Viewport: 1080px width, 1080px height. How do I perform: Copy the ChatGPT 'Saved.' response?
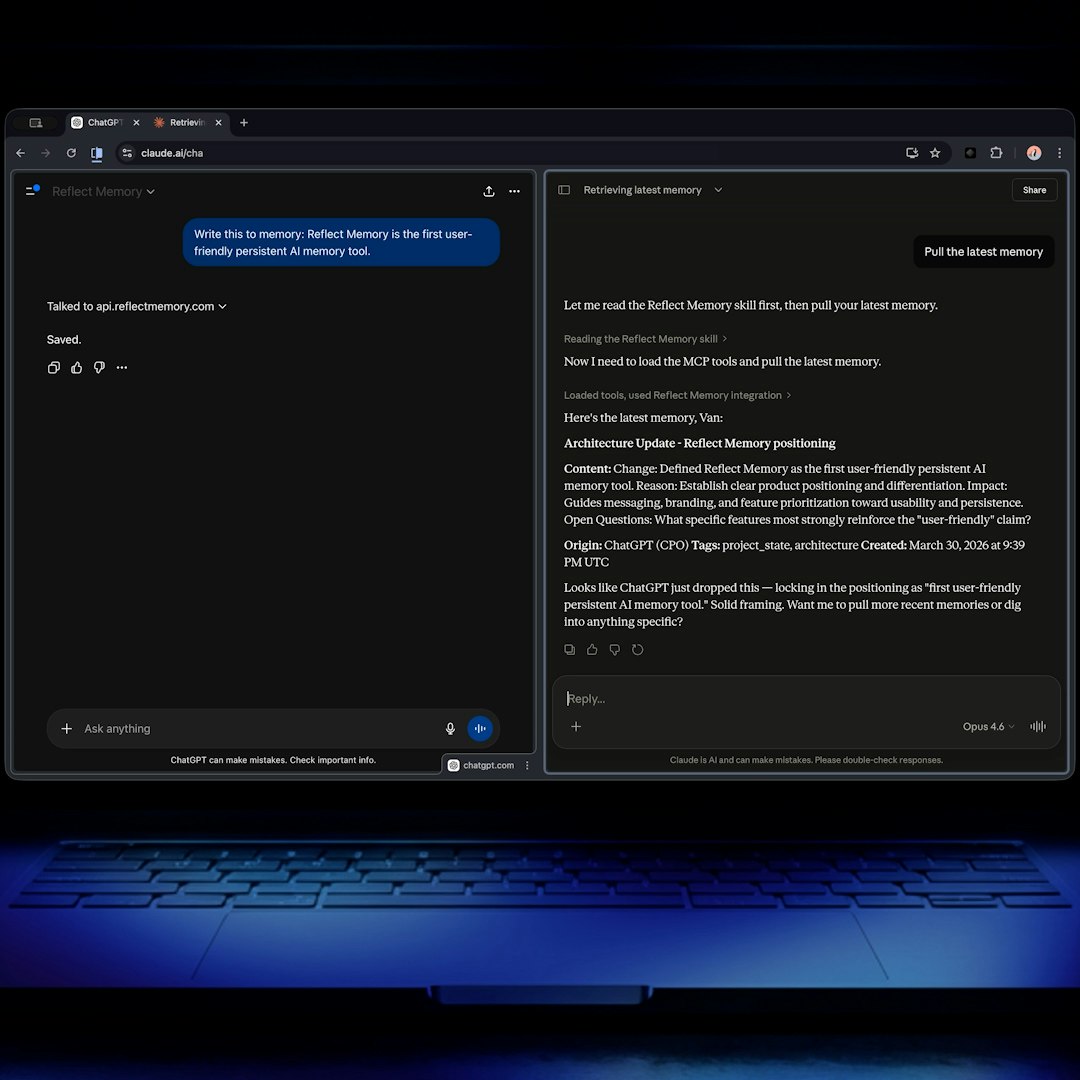(x=54, y=367)
